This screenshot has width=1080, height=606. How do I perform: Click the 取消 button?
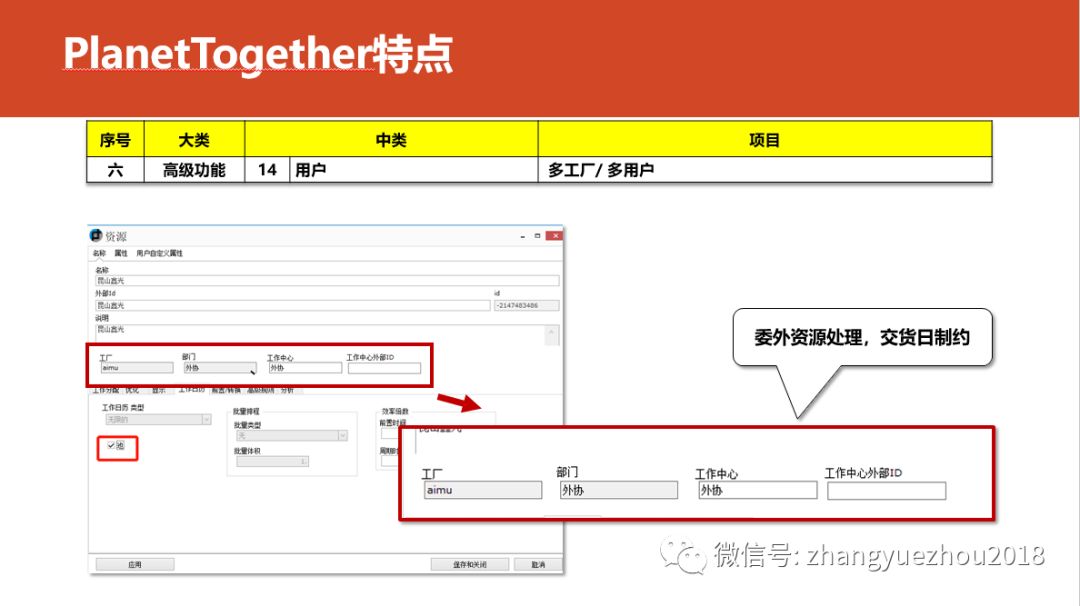click(x=538, y=564)
